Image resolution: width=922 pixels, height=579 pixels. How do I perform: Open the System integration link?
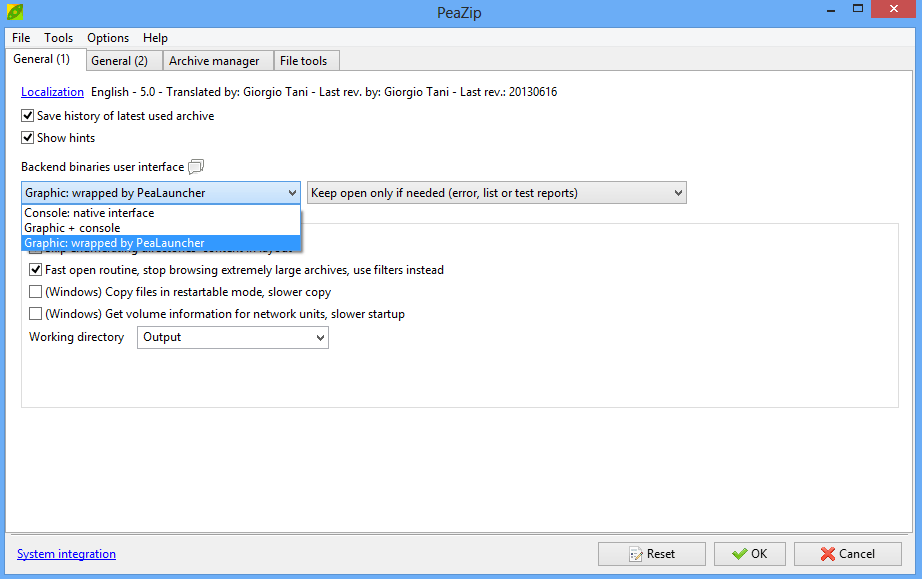66,554
